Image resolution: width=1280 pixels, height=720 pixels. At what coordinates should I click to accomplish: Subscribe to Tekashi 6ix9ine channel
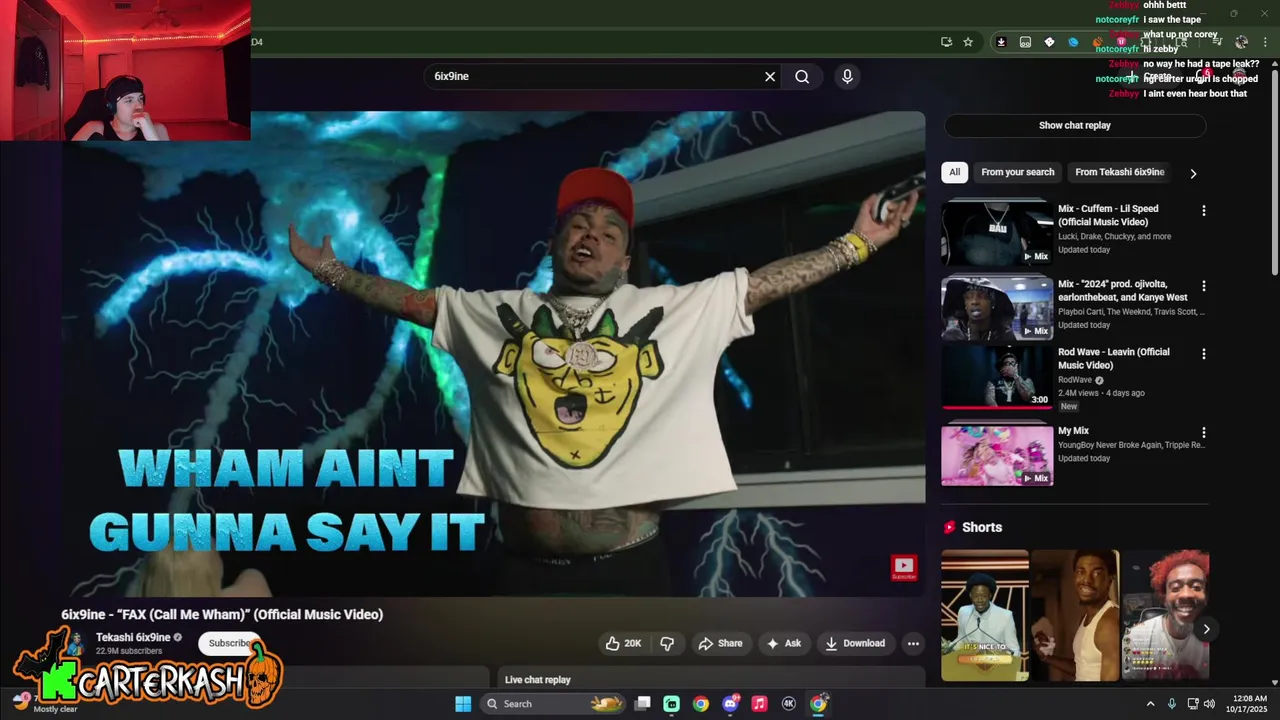(x=231, y=643)
